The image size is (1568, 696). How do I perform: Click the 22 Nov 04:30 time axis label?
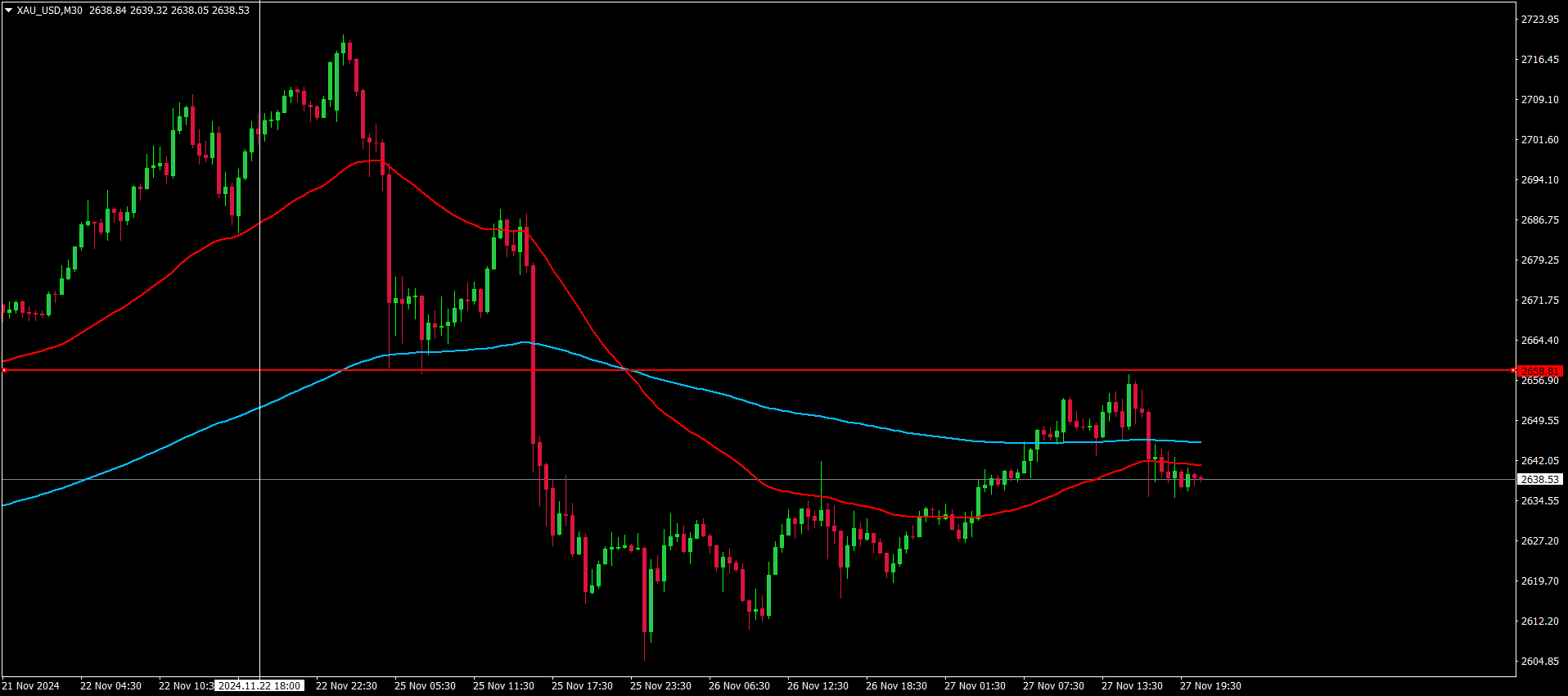tap(110, 686)
